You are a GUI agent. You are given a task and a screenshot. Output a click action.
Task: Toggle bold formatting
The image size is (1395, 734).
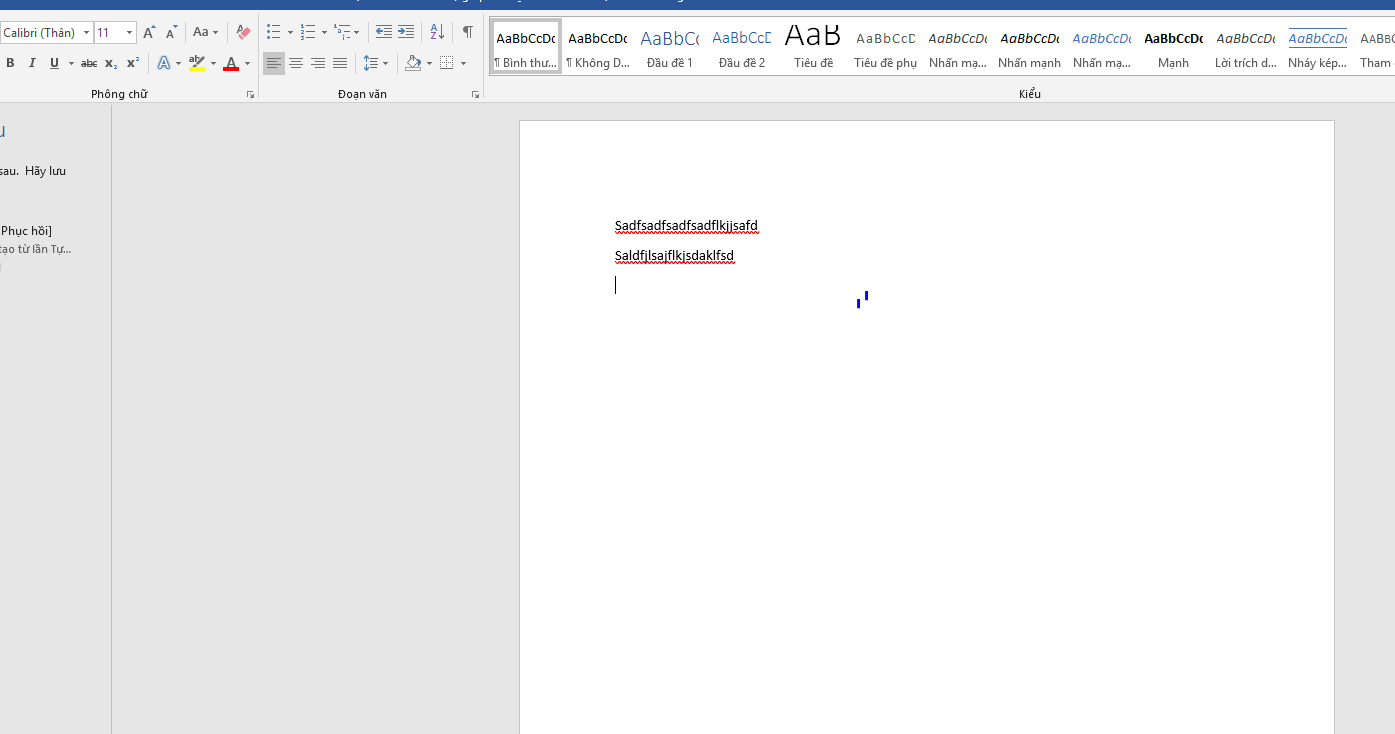10,63
